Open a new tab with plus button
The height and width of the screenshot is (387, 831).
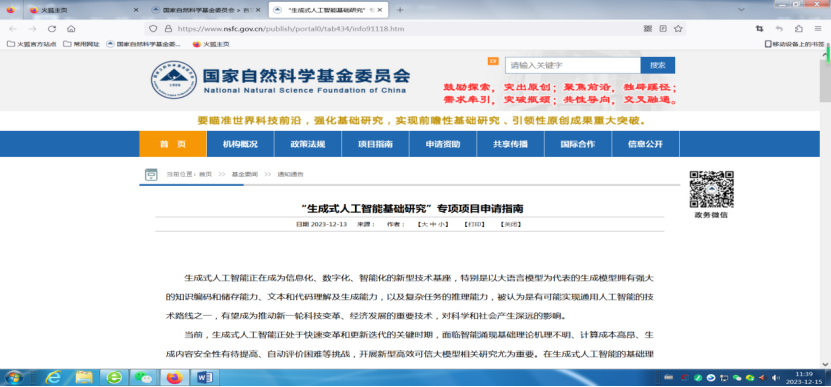(400, 10)
